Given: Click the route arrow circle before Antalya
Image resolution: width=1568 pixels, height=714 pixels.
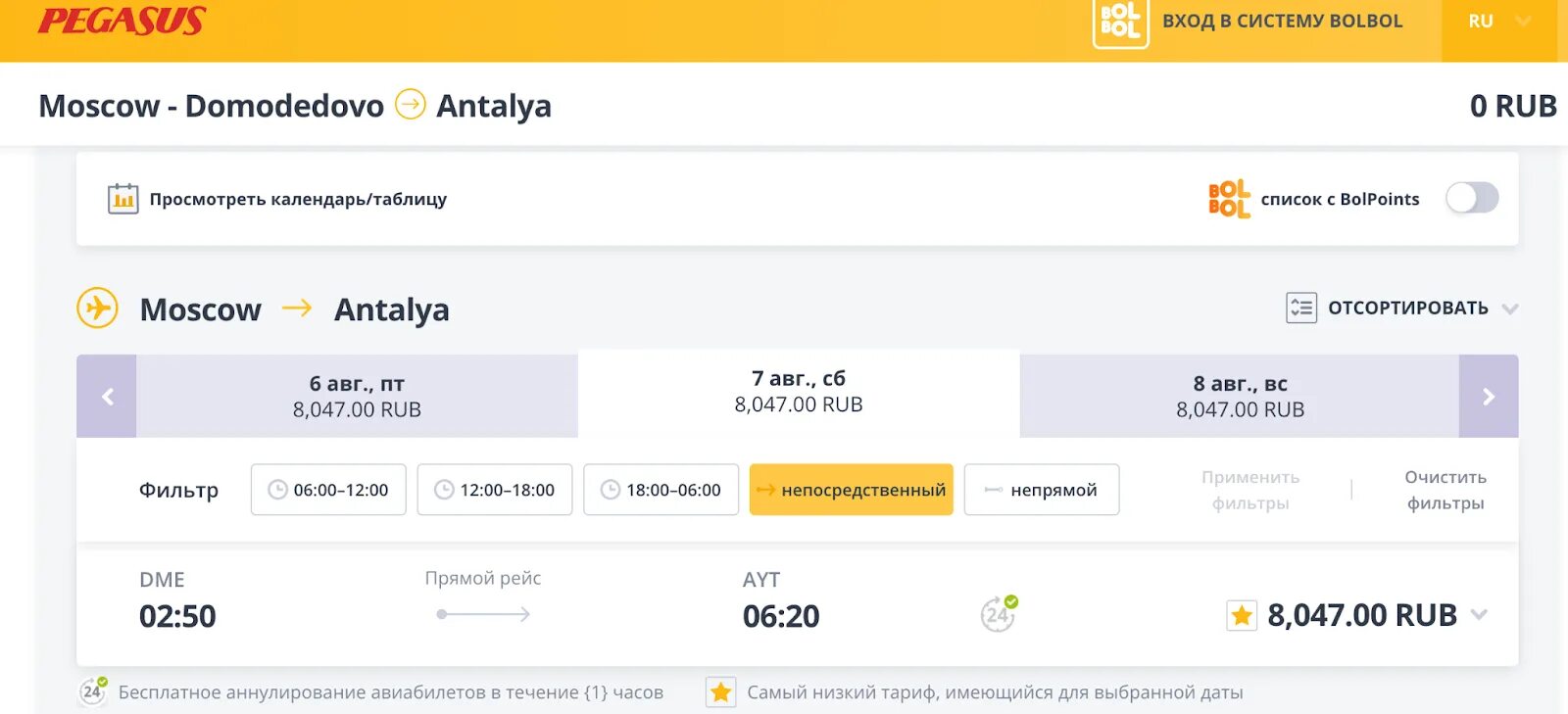Looking at the screenshot, I should point(411,104).
